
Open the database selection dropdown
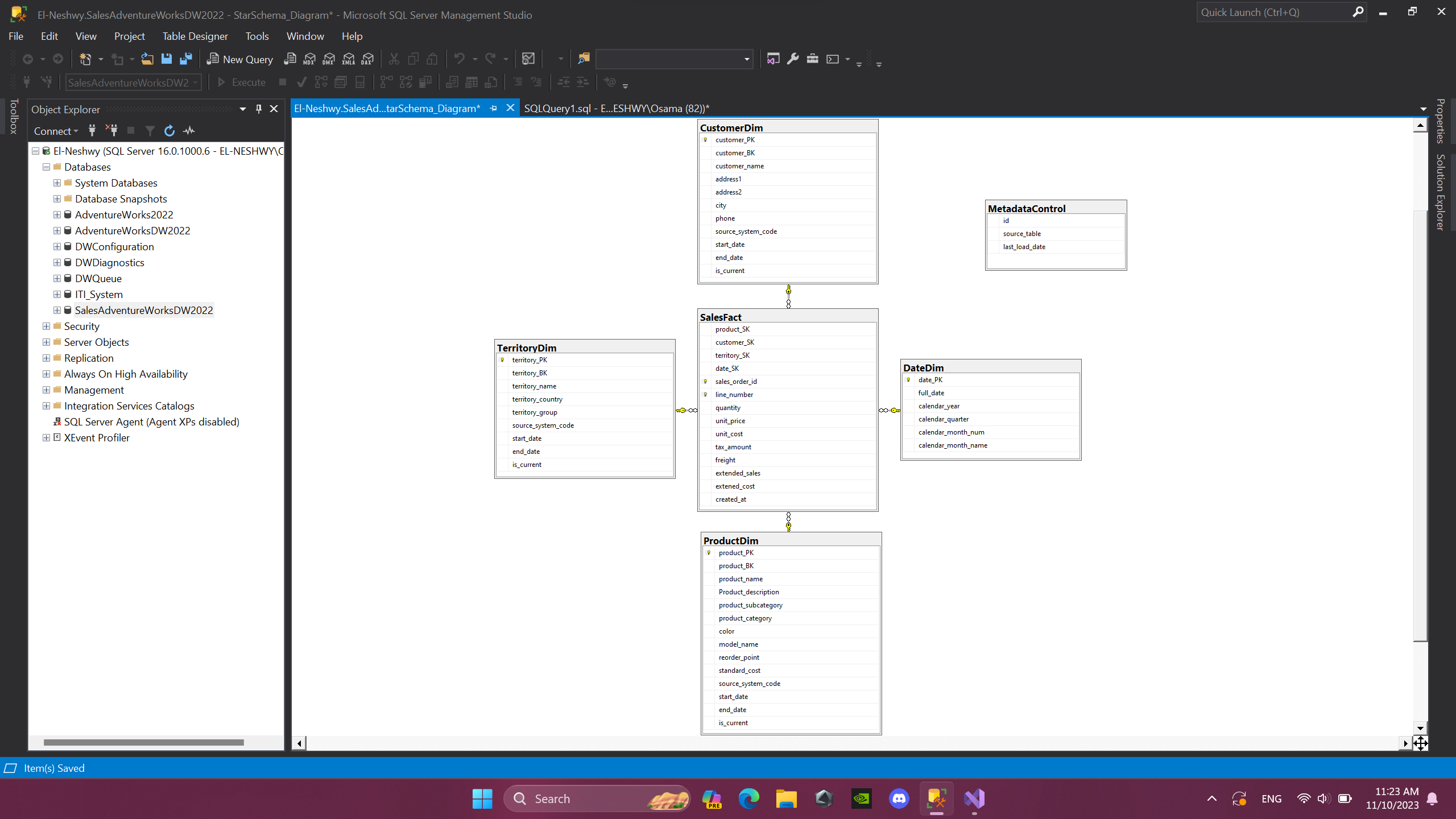point(196,82)
